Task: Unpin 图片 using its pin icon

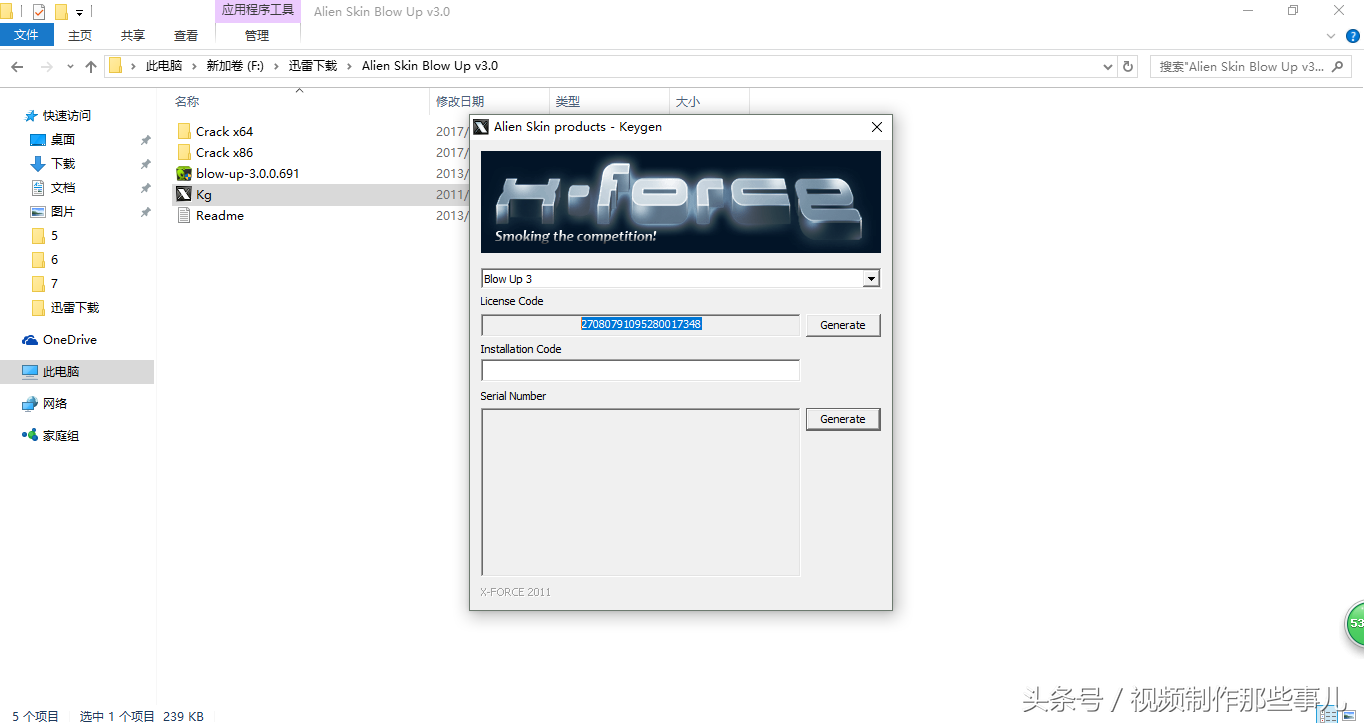Action: click(x=146, y=212)
